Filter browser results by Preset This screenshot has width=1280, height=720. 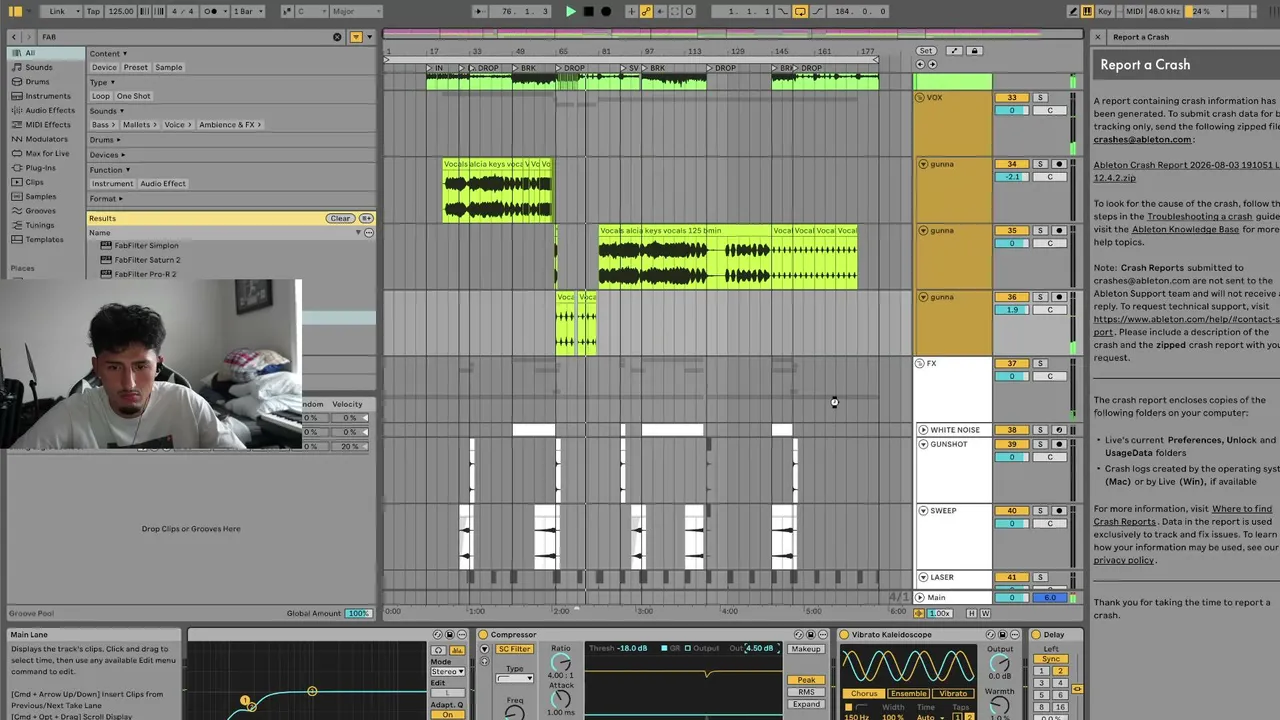pyautogui.click(x=136, y=67)
